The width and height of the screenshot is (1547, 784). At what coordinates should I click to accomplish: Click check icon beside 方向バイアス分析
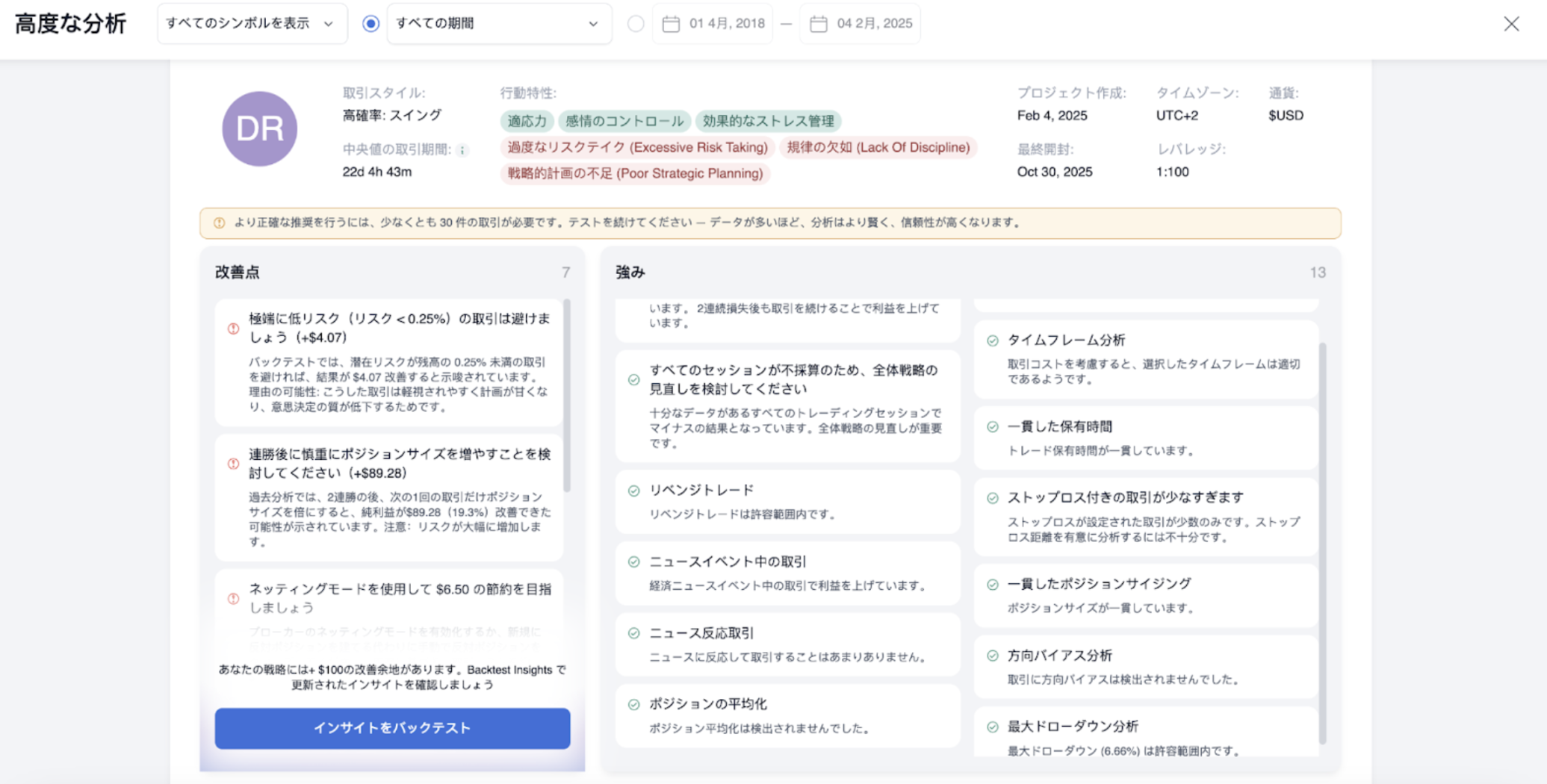pyautogui.click(x=992, y=656)
